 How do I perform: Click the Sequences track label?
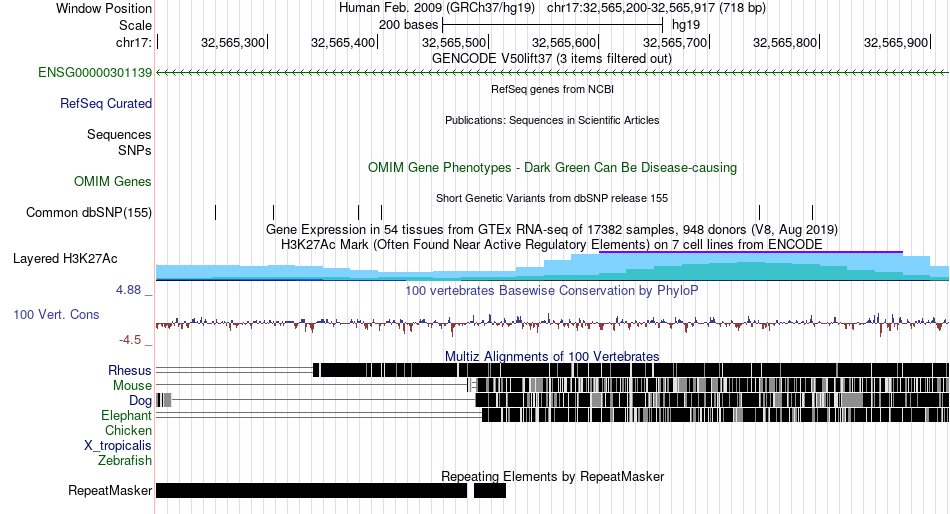coord(119,135)
